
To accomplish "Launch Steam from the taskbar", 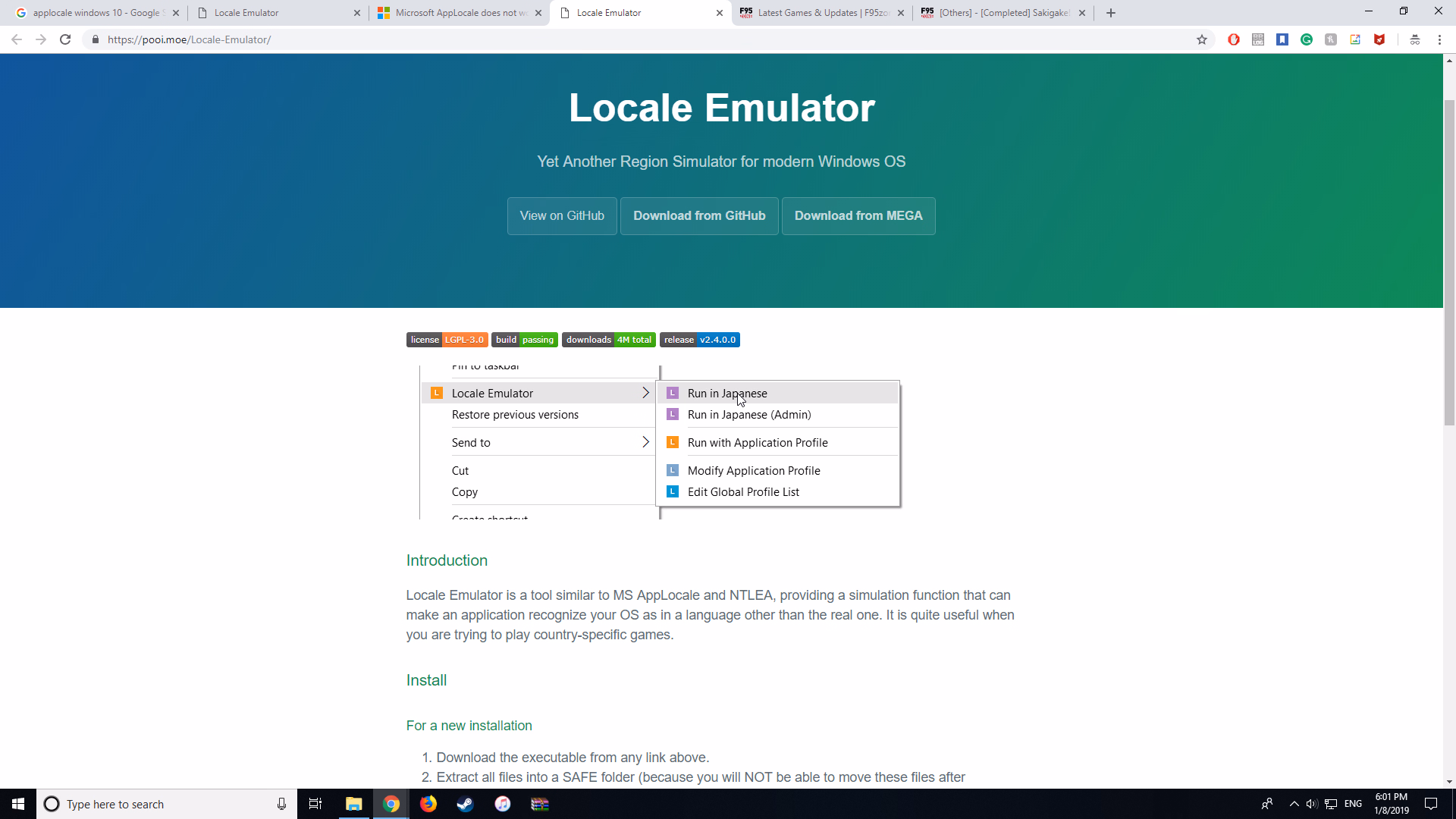I will tap(465, 804).
